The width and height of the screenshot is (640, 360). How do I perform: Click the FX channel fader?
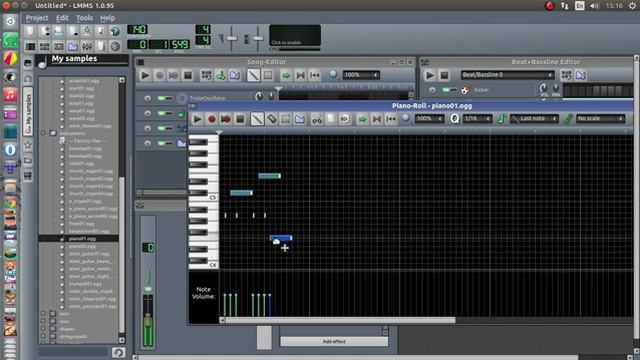click(x=148, y=321)
